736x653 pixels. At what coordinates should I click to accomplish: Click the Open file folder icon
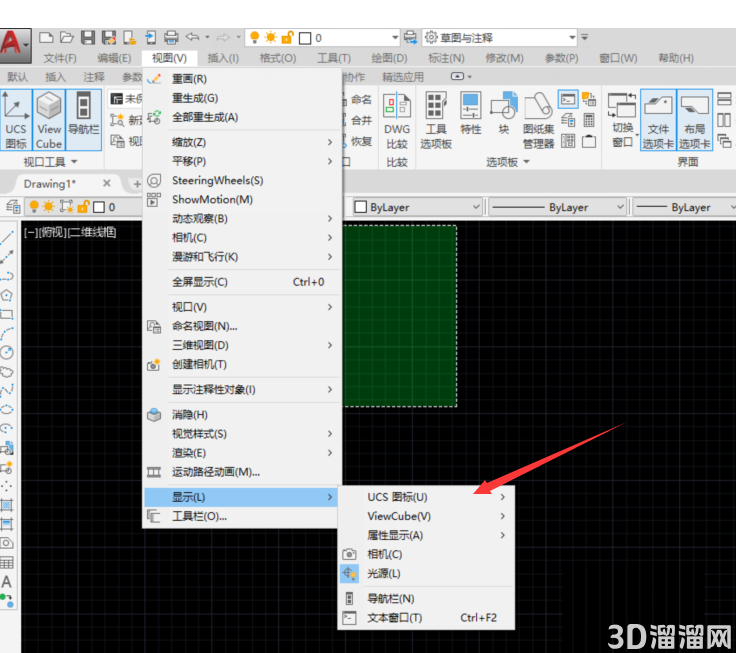pyautogui.click(x=67, y=38)
